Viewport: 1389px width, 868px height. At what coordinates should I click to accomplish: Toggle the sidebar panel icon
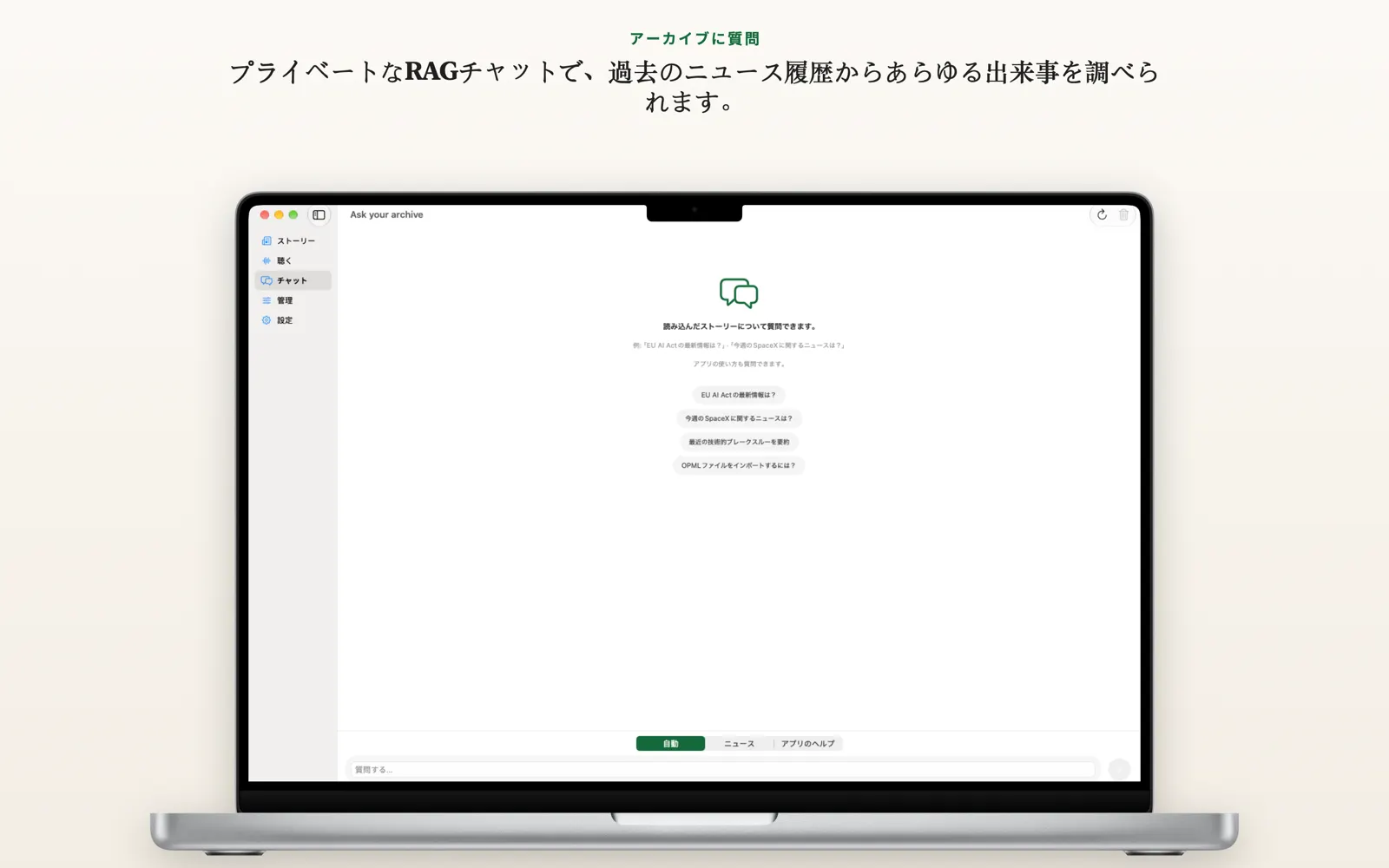point(319,214)
